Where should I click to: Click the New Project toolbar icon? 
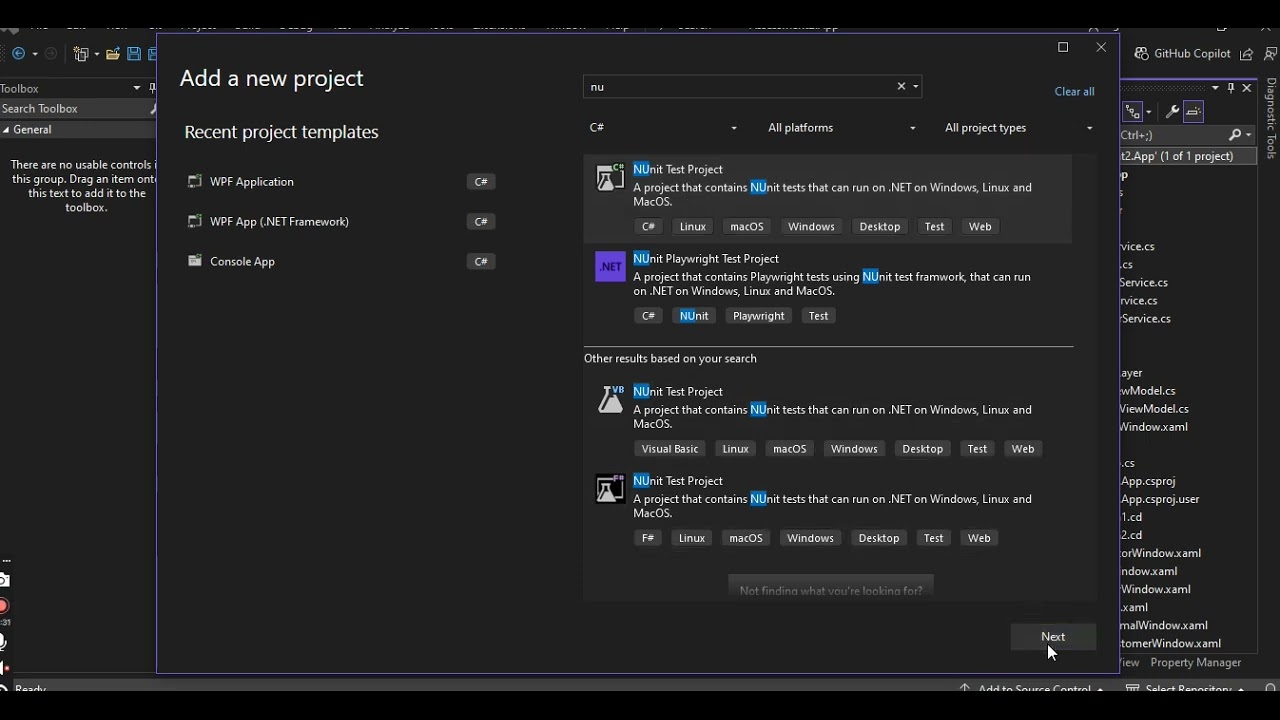[82, 54]
